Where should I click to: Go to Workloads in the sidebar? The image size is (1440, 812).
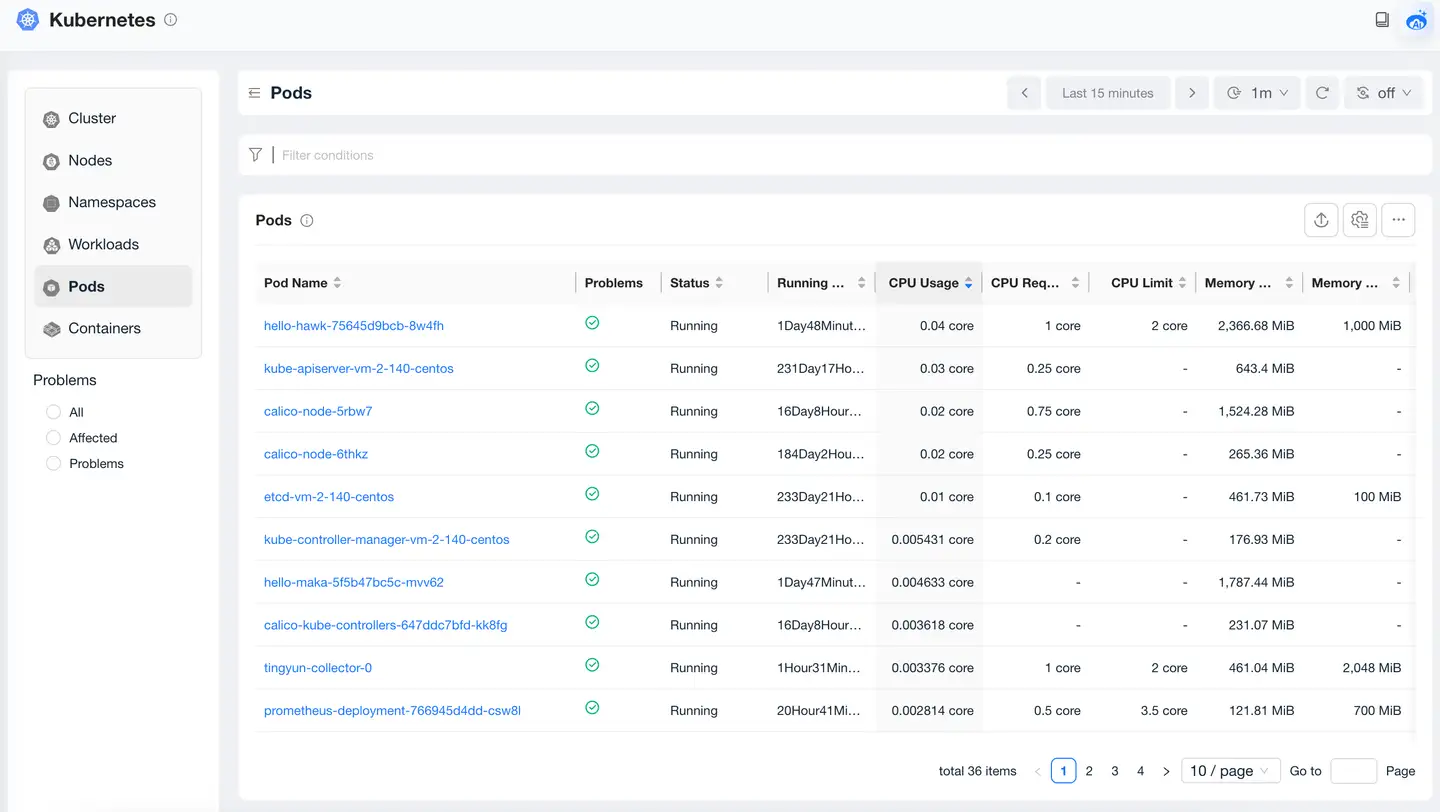103,245
